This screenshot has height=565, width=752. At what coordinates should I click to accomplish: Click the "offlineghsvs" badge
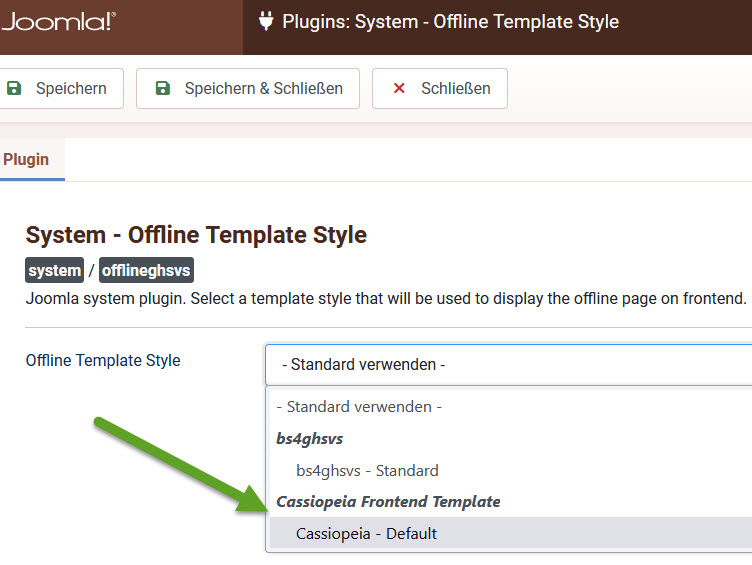point(146,271)
